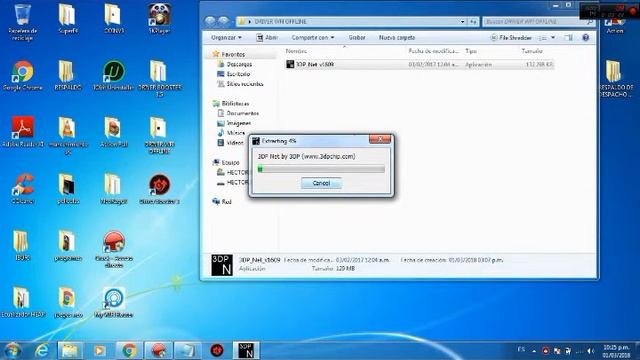Click the taskbar clock and date
The width and height of the screenshot is (640, 360).
point(617,351)
